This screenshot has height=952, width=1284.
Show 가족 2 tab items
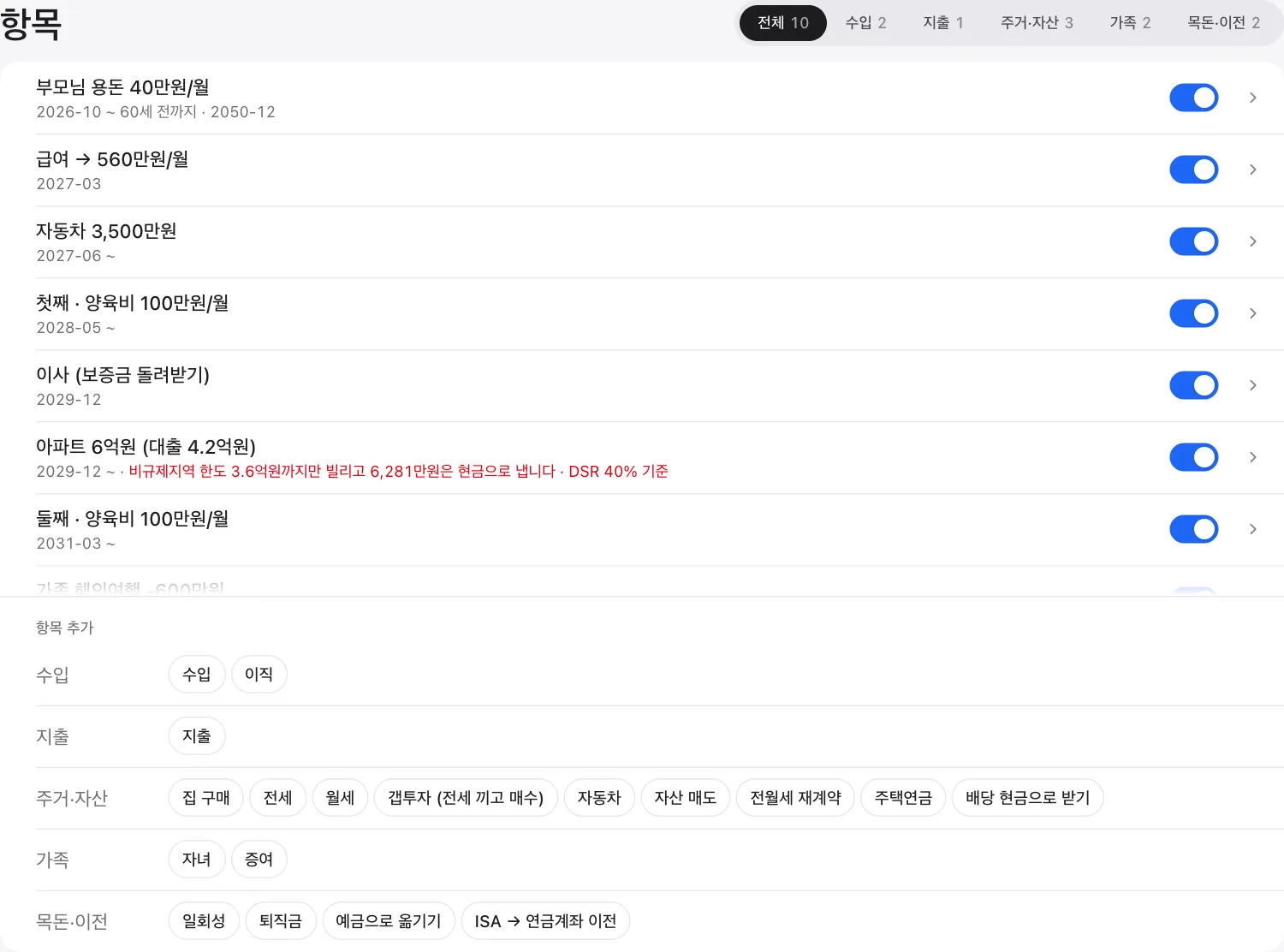[1130, 23]
